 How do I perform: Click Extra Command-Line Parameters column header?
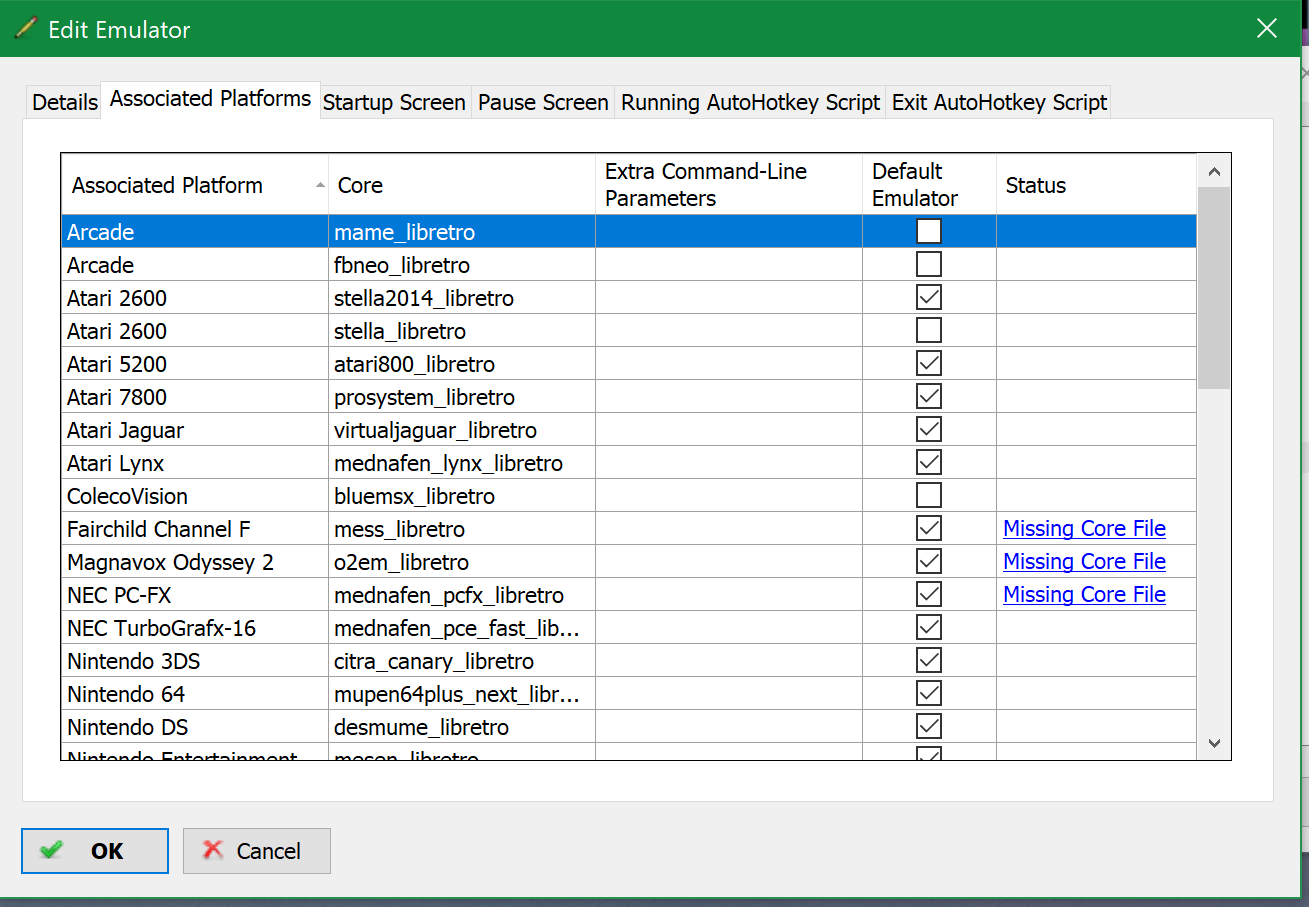click(729, 185)
